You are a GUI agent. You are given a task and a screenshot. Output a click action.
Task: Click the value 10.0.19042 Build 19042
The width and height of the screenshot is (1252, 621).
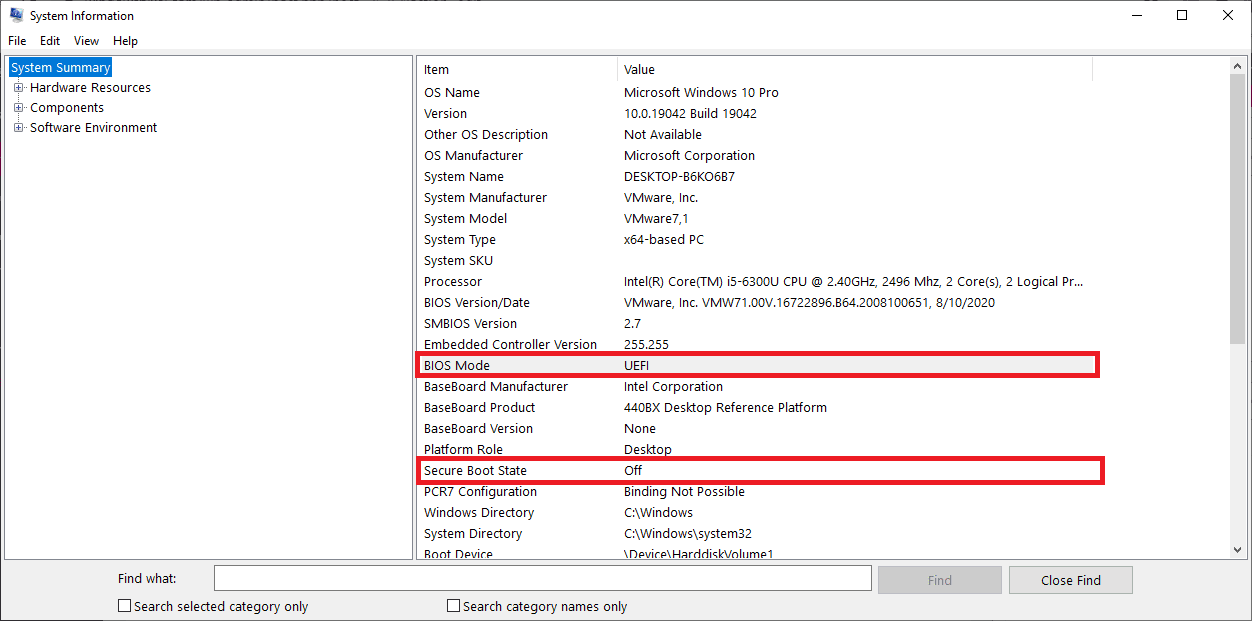(x=690, y=114)
